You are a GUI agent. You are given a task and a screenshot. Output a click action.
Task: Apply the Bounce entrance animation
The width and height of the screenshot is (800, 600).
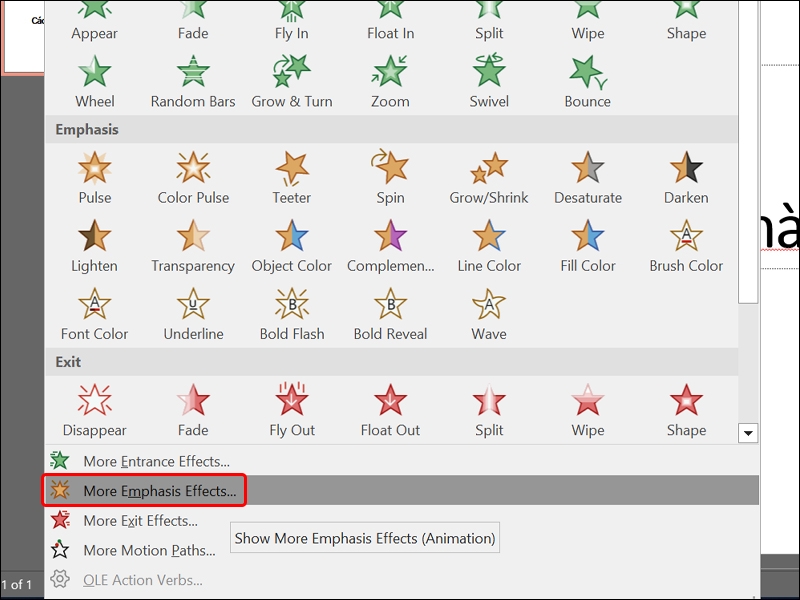click(588, 82)
